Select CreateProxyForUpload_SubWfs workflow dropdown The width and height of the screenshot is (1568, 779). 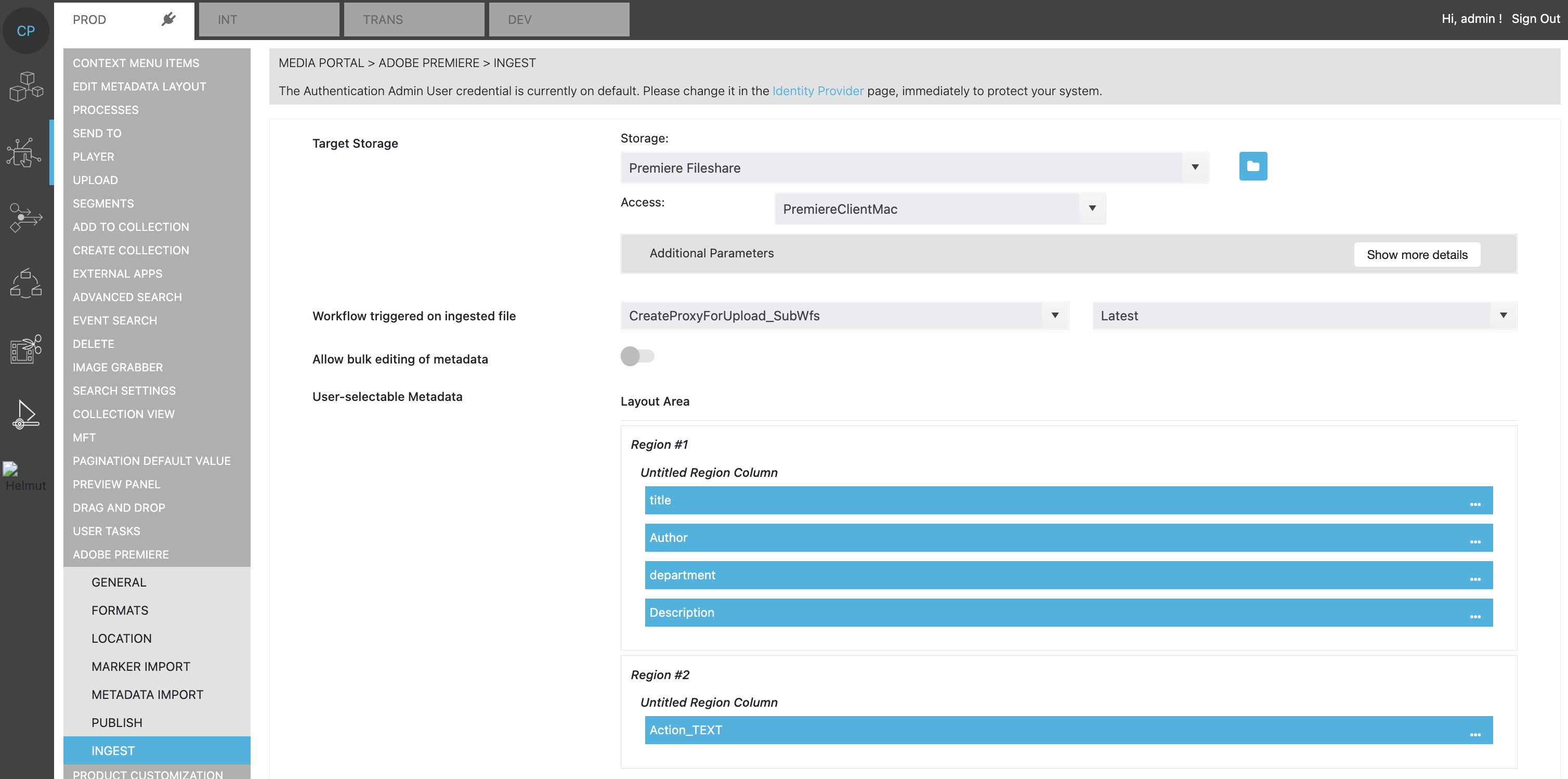[844, 316]
